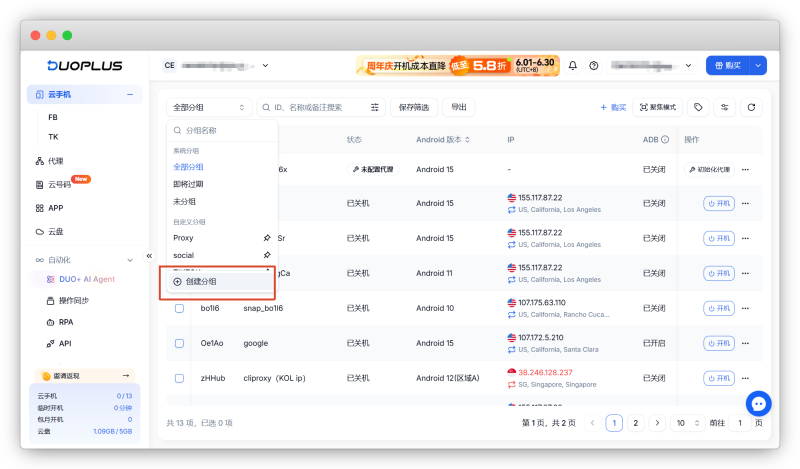Click the 保存筛选 button
800x469 pixels.
(414, 107)
